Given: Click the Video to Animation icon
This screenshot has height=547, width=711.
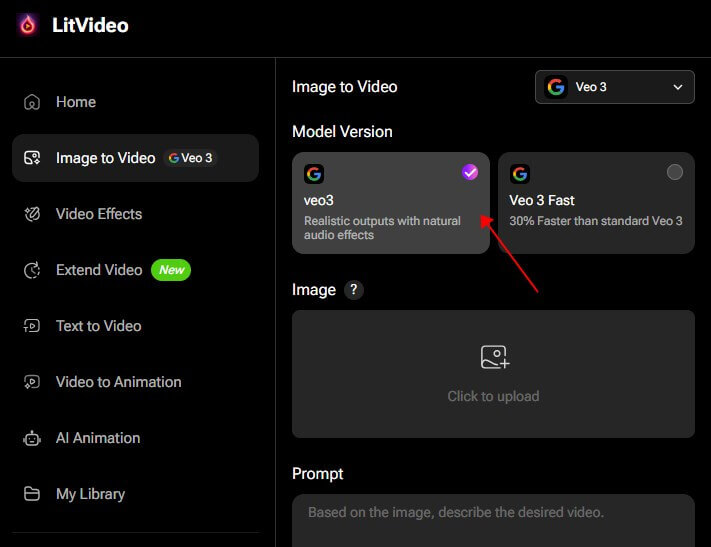Looking at the screenshot, I should pos(33,382).
